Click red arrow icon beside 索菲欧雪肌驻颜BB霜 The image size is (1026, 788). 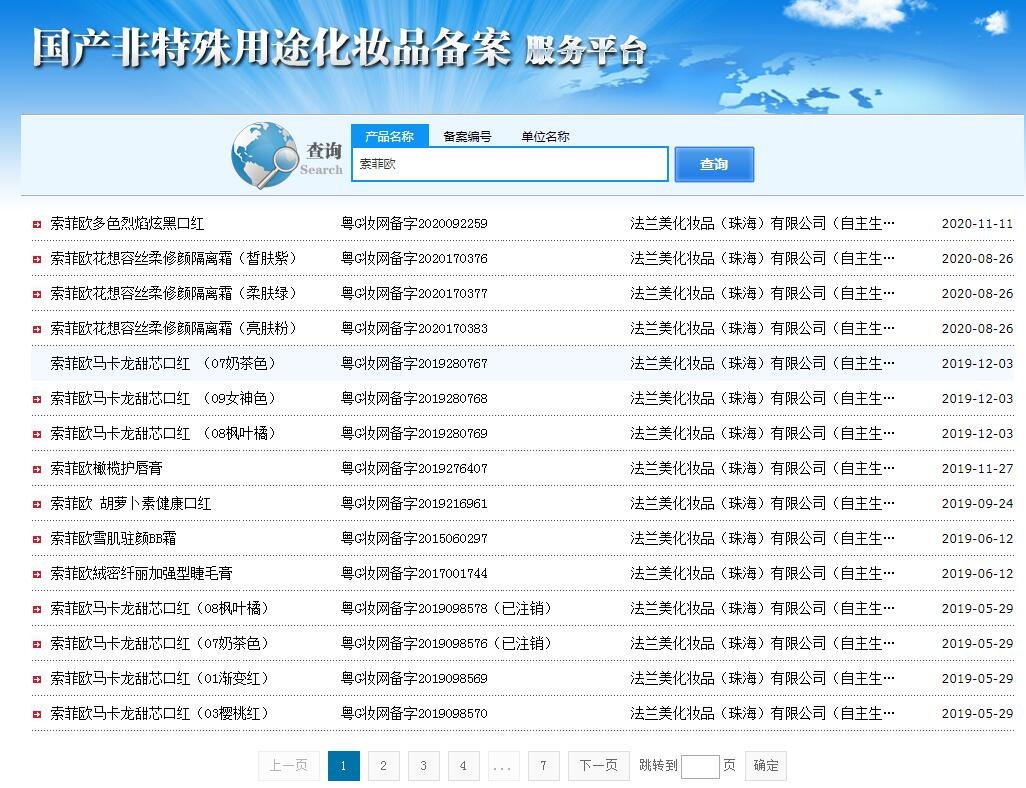pyautogui.click(x=37, y=539)
